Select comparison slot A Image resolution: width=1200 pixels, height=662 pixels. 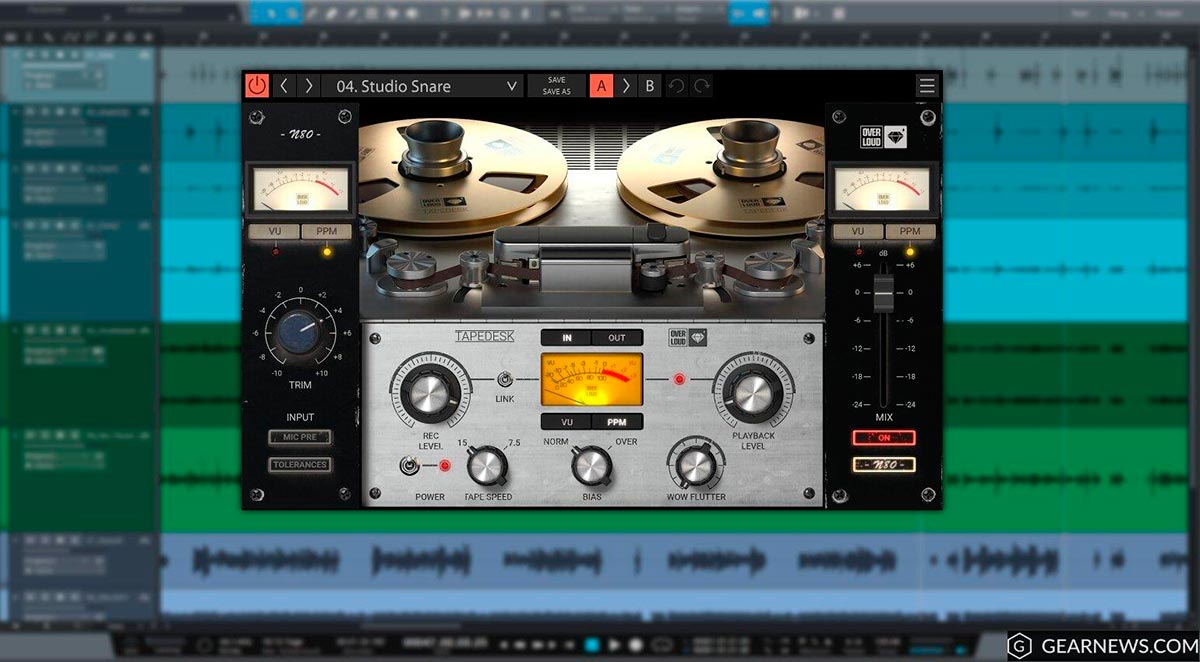pos(602,86)
